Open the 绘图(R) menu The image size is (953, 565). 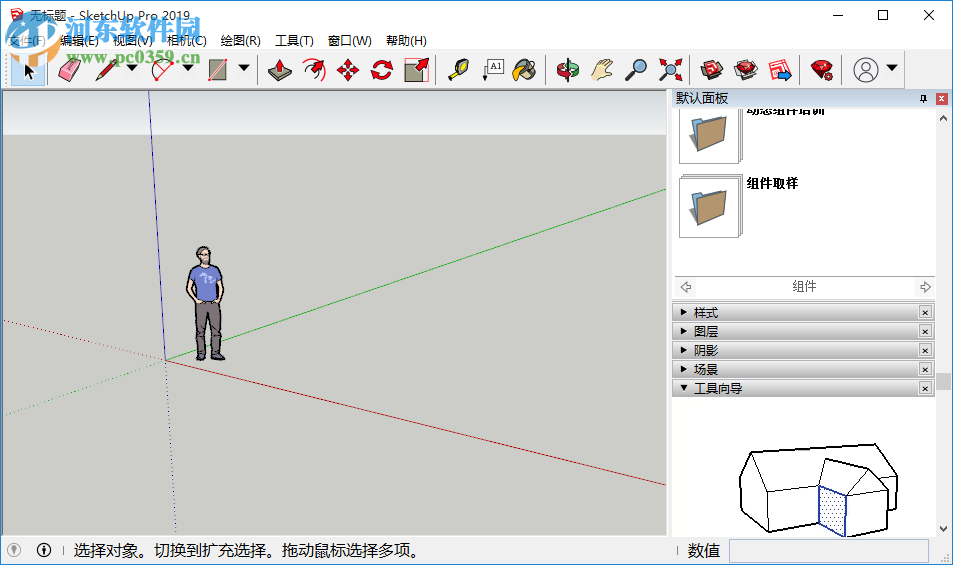pyautogui.click(x=241, y=41)
